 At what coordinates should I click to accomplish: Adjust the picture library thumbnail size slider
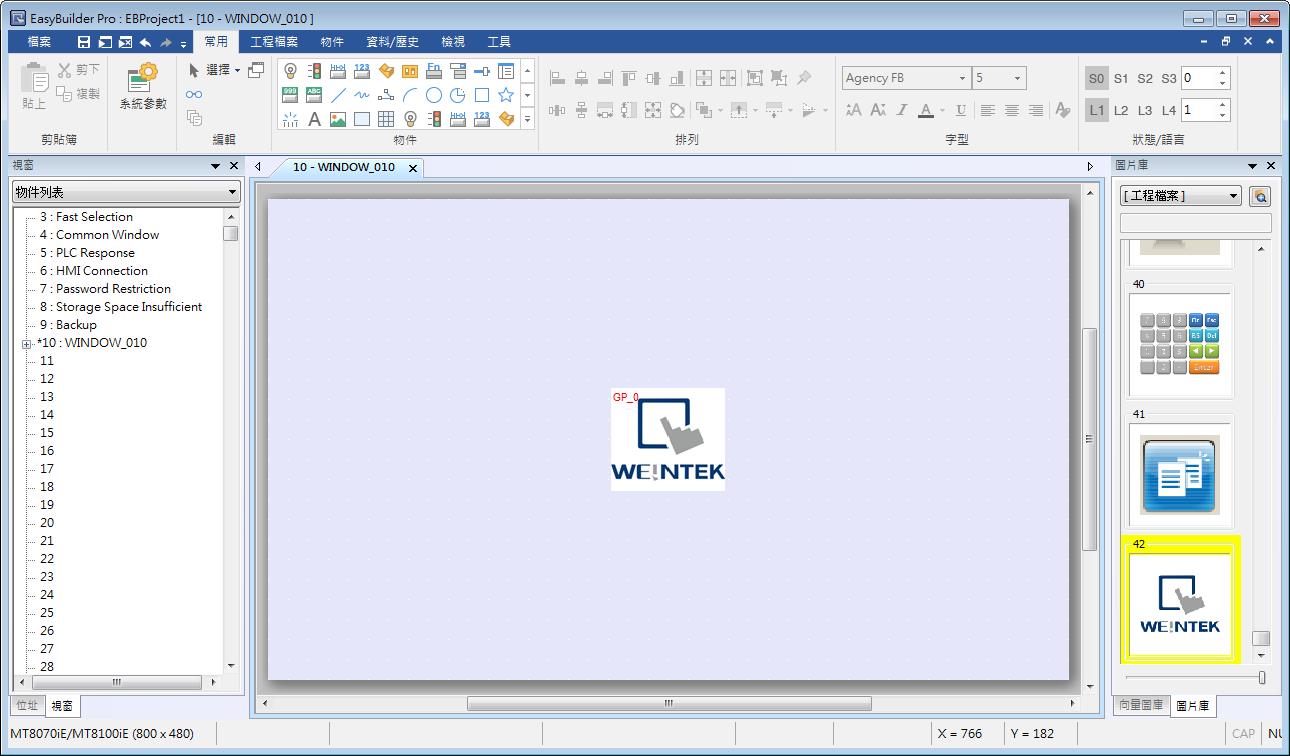click(x=1261, y=677)
